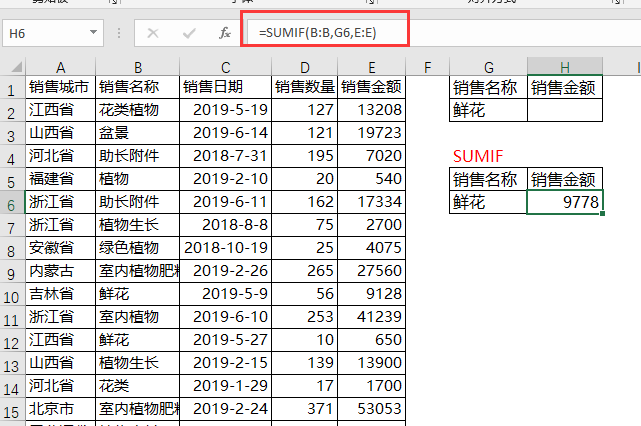Select column A header

(59, 68)
